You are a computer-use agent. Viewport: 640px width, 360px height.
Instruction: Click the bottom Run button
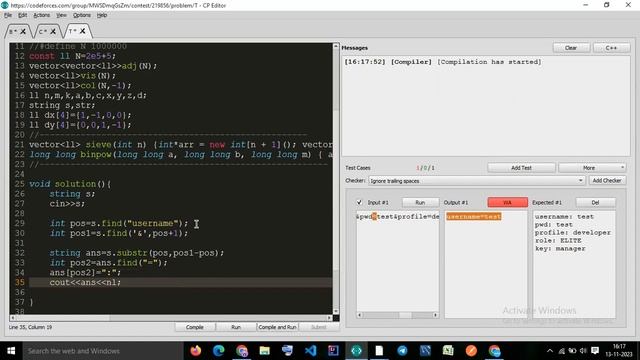click(x=236, y=327)
